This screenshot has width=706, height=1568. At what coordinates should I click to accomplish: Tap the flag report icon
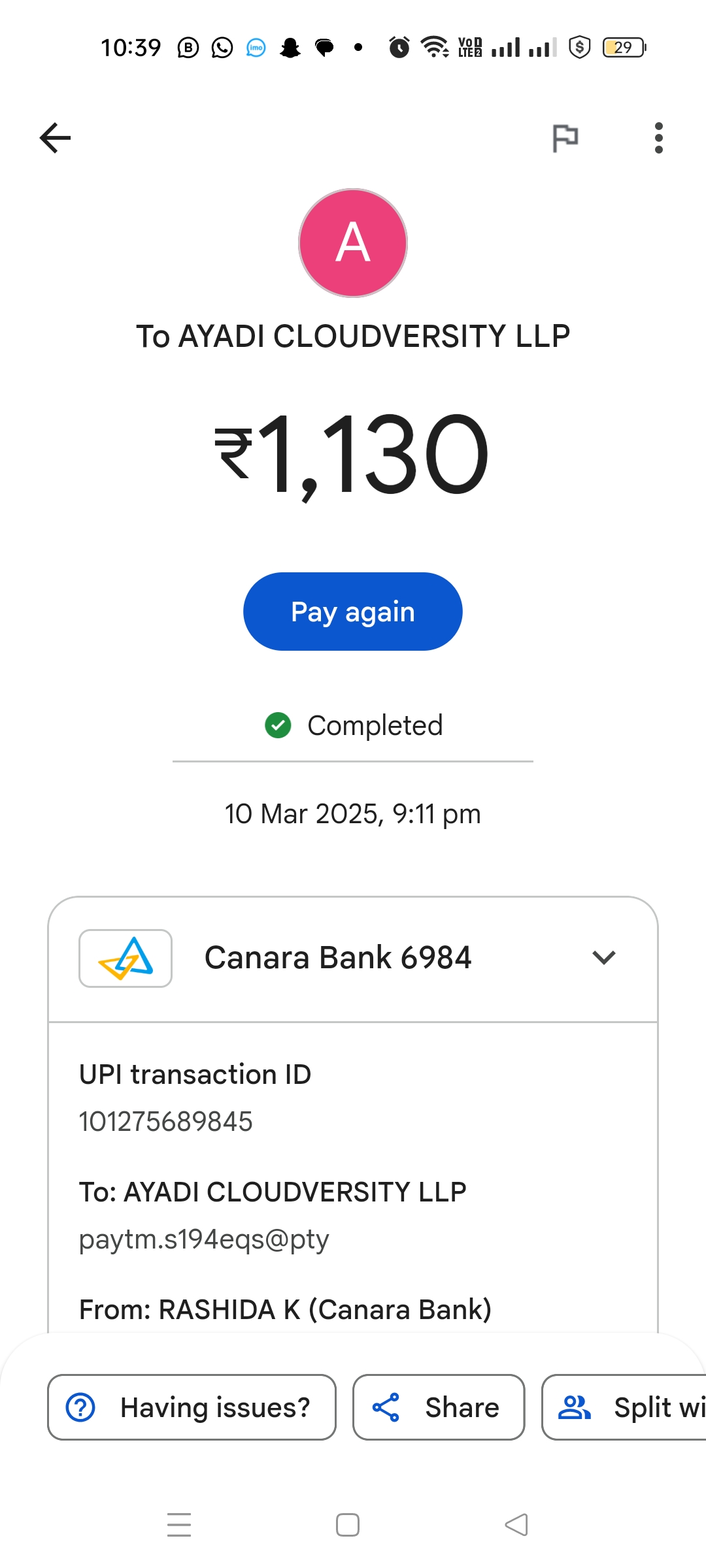pyautogui.click(x=565, y=138)
